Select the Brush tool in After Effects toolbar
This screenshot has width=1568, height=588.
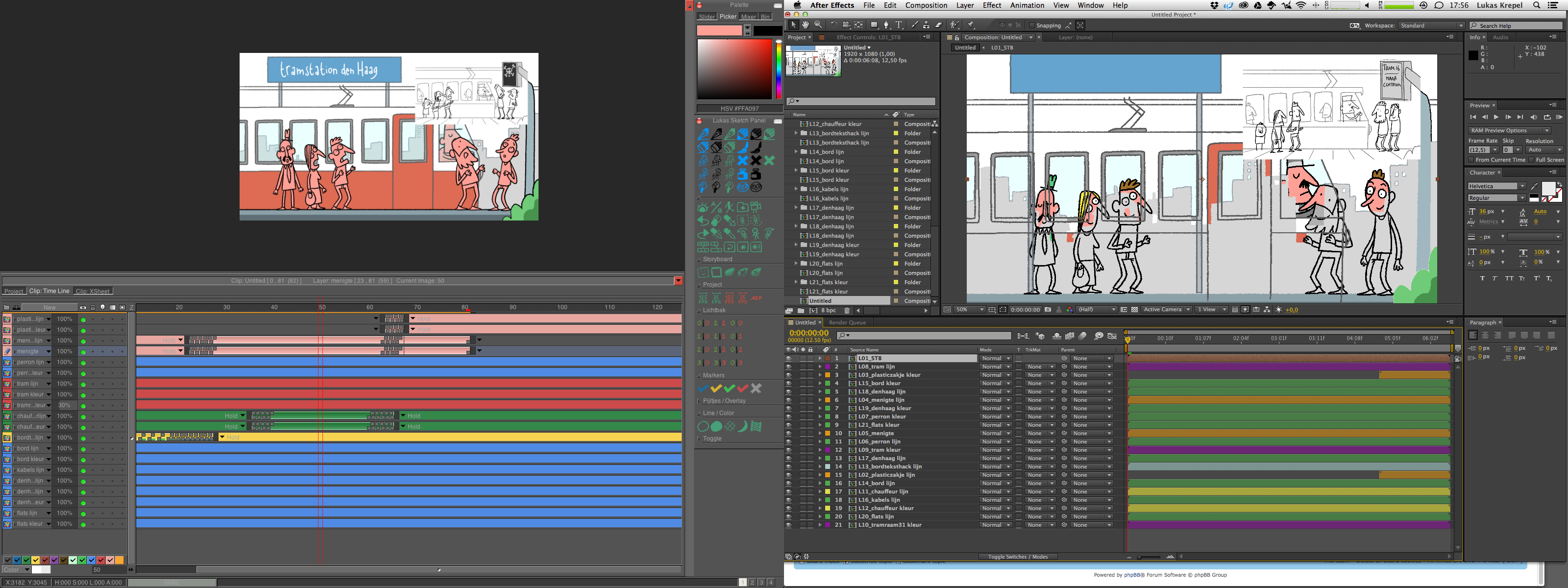(914, 25)
